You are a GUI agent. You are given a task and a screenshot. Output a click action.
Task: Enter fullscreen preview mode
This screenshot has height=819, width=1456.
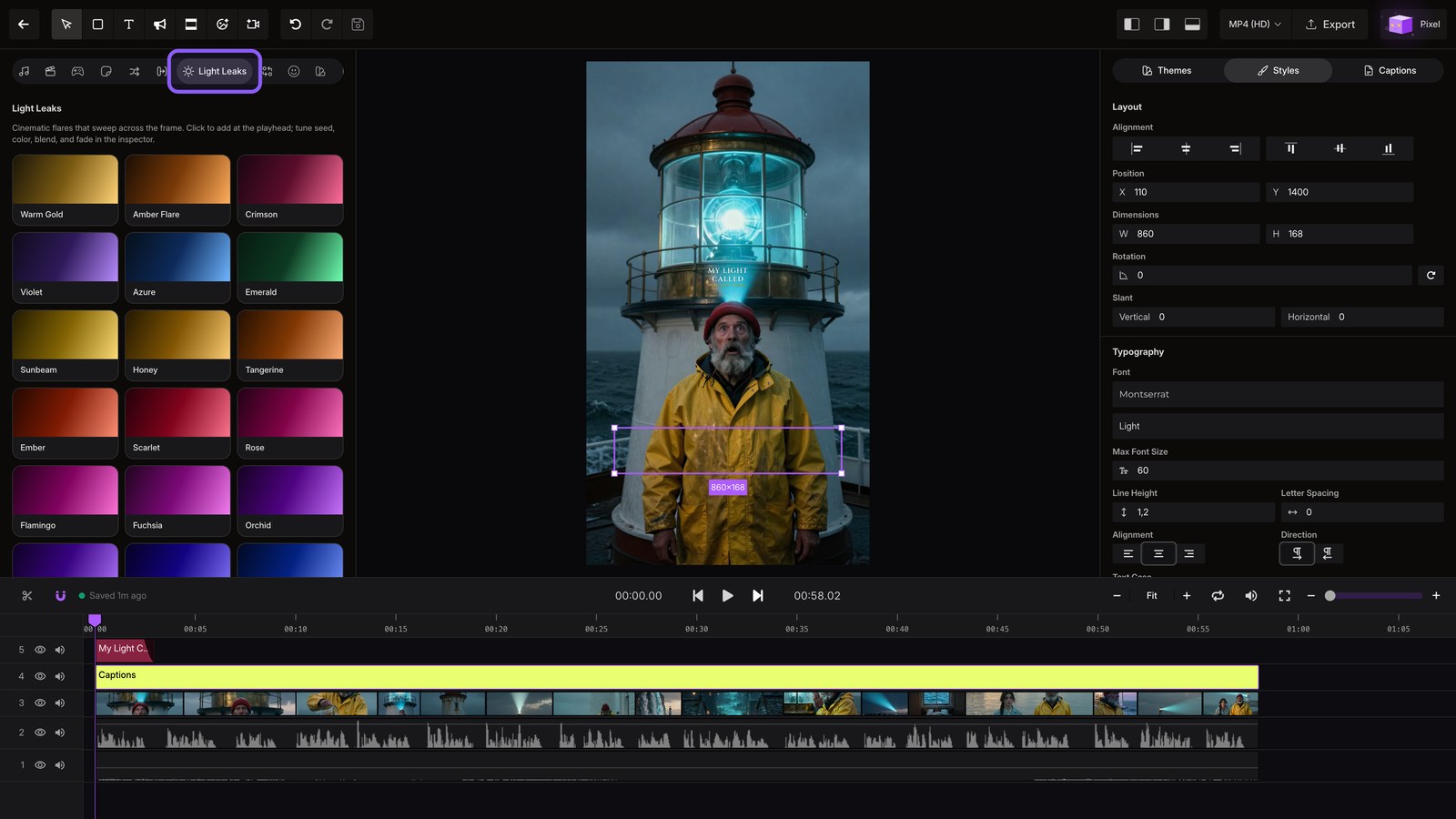(1284, 596)
